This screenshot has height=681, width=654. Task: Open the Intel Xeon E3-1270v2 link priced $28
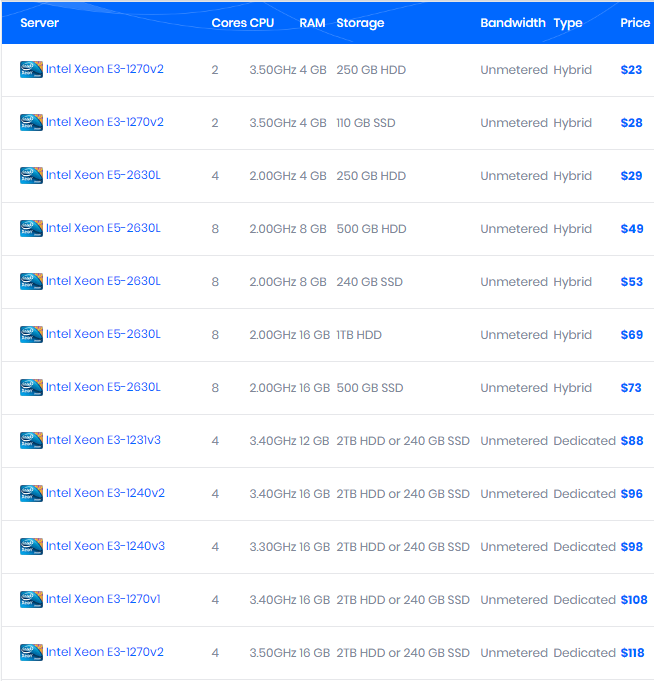104,122
